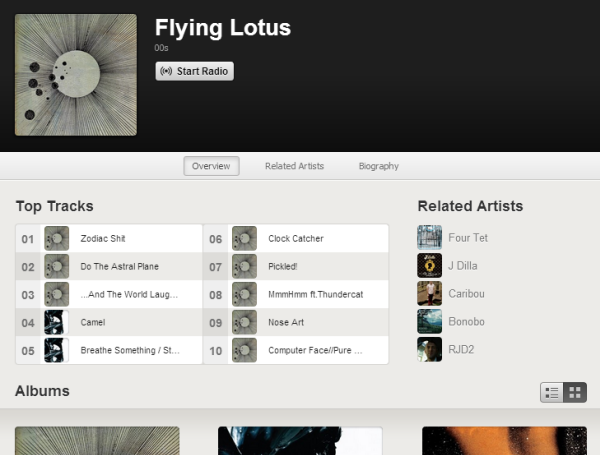Click Zodiac Shit track artwork
This screenshot has width=600, height=455.
pos(57,239)
